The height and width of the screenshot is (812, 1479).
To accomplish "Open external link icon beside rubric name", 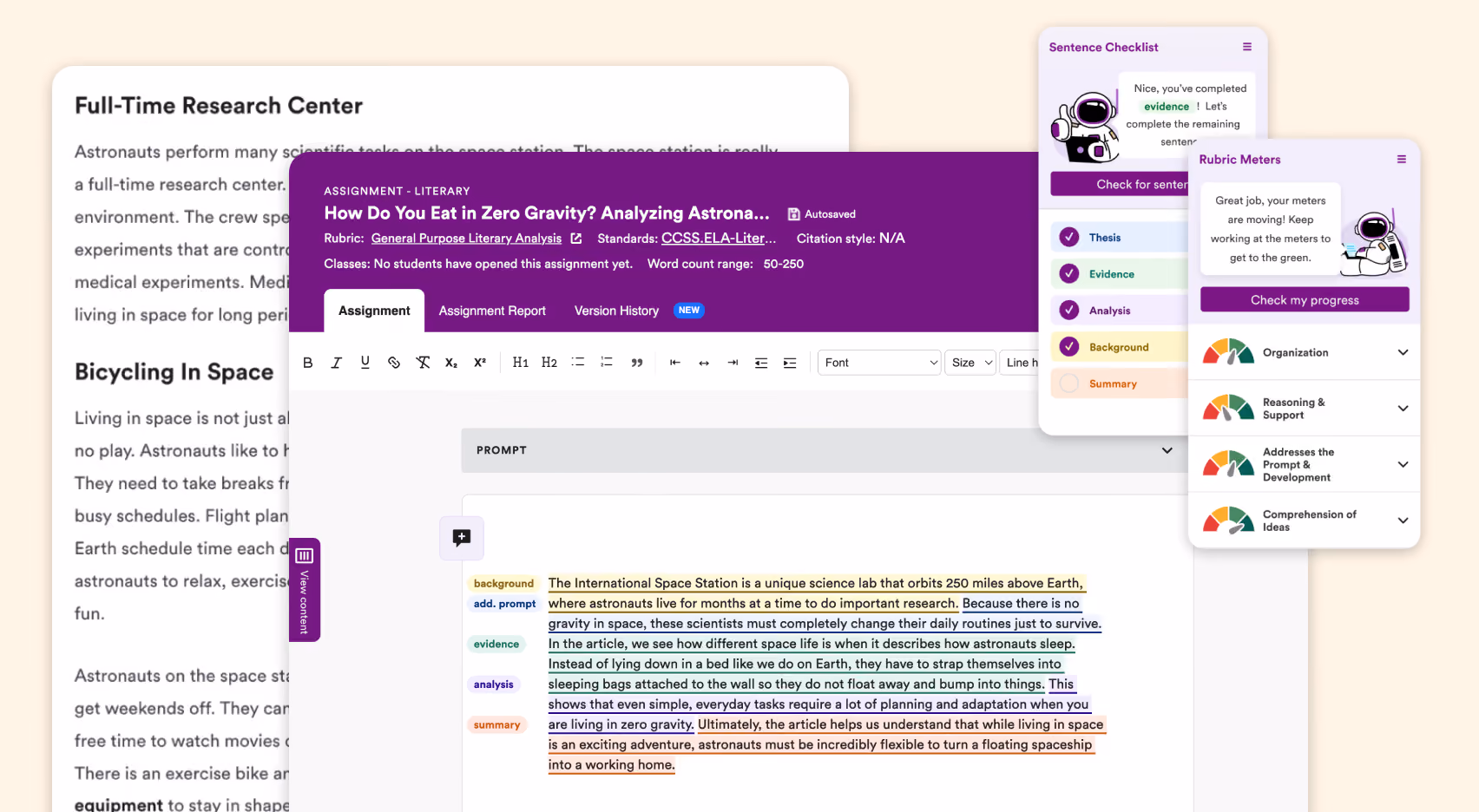I will click(576, 238).
